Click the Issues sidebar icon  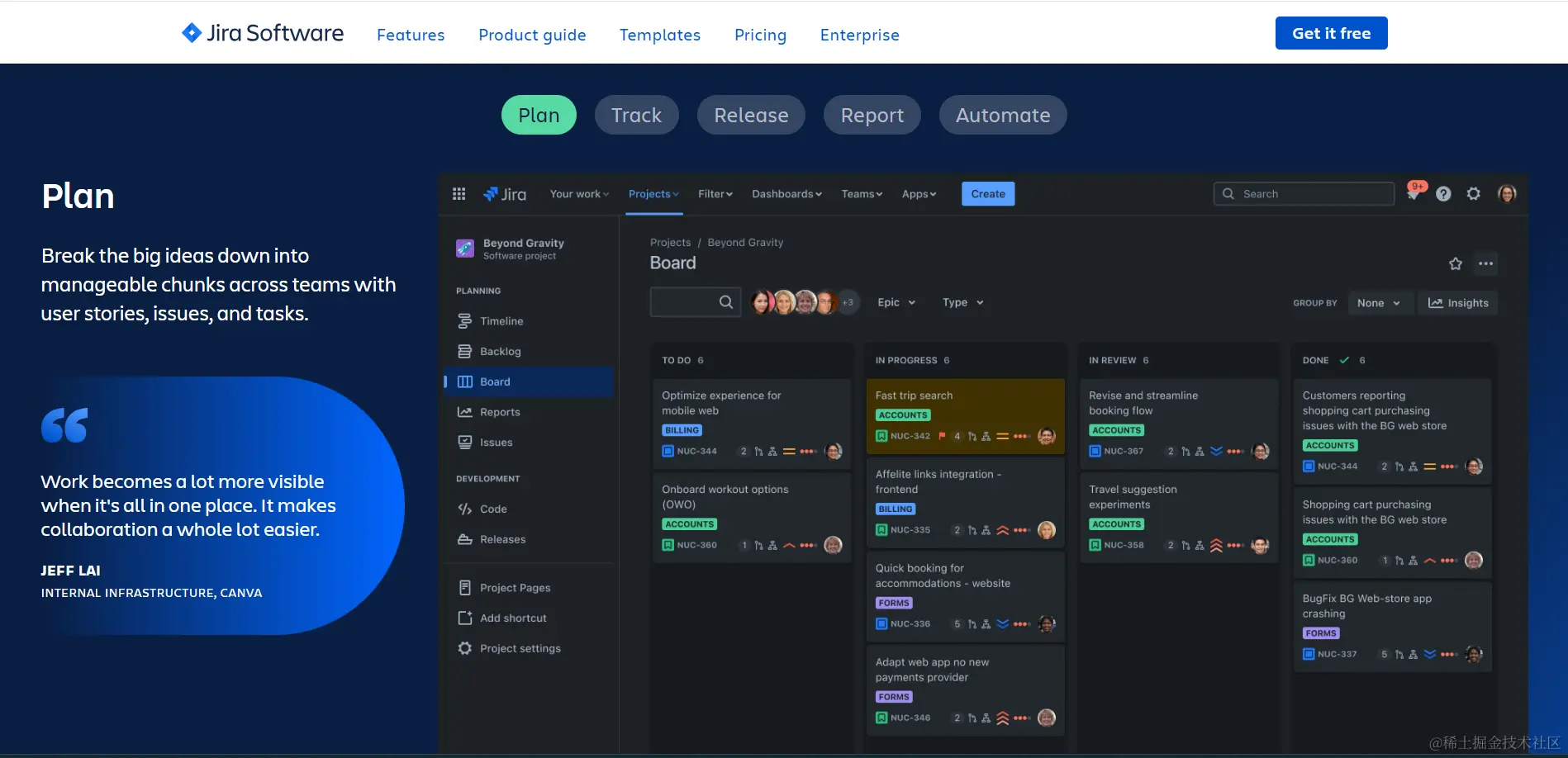[x=465, y=443]
